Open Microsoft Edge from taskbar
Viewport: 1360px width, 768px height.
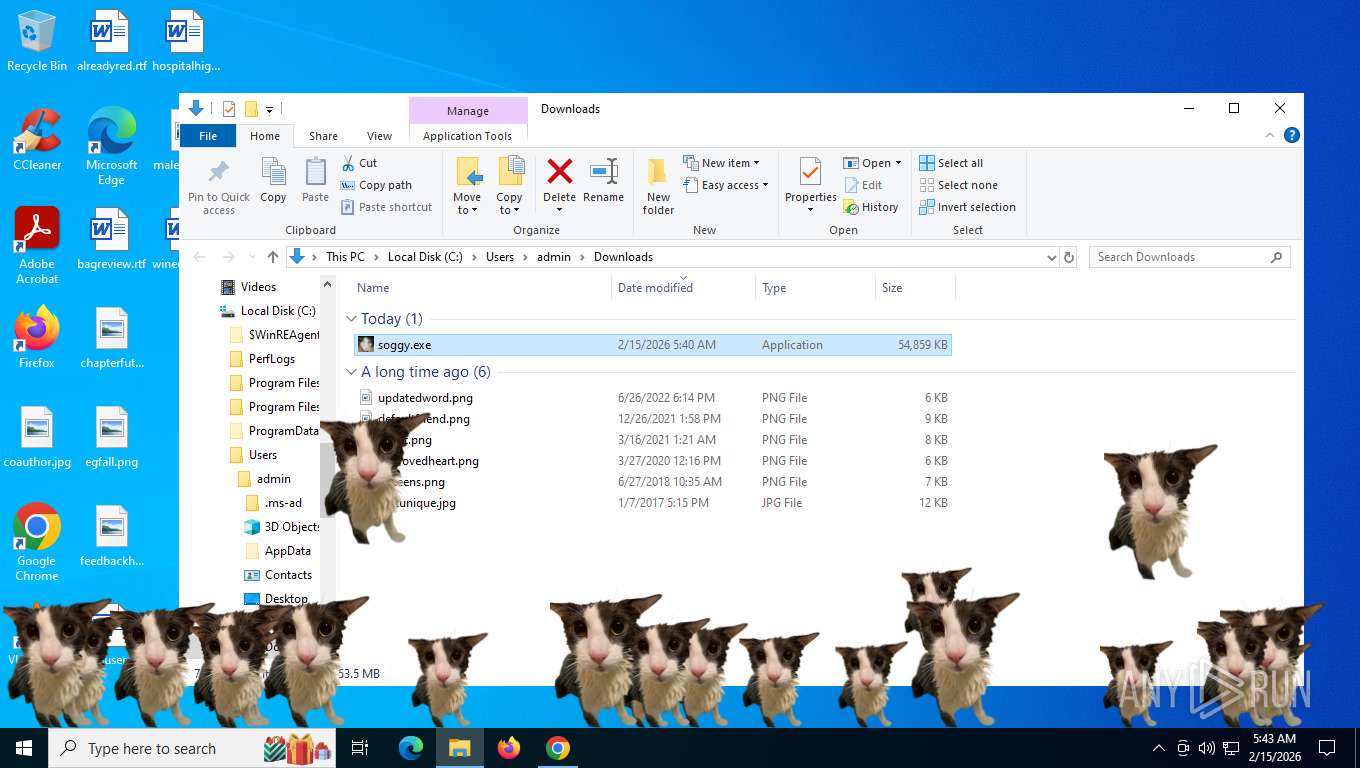point(410,748)
